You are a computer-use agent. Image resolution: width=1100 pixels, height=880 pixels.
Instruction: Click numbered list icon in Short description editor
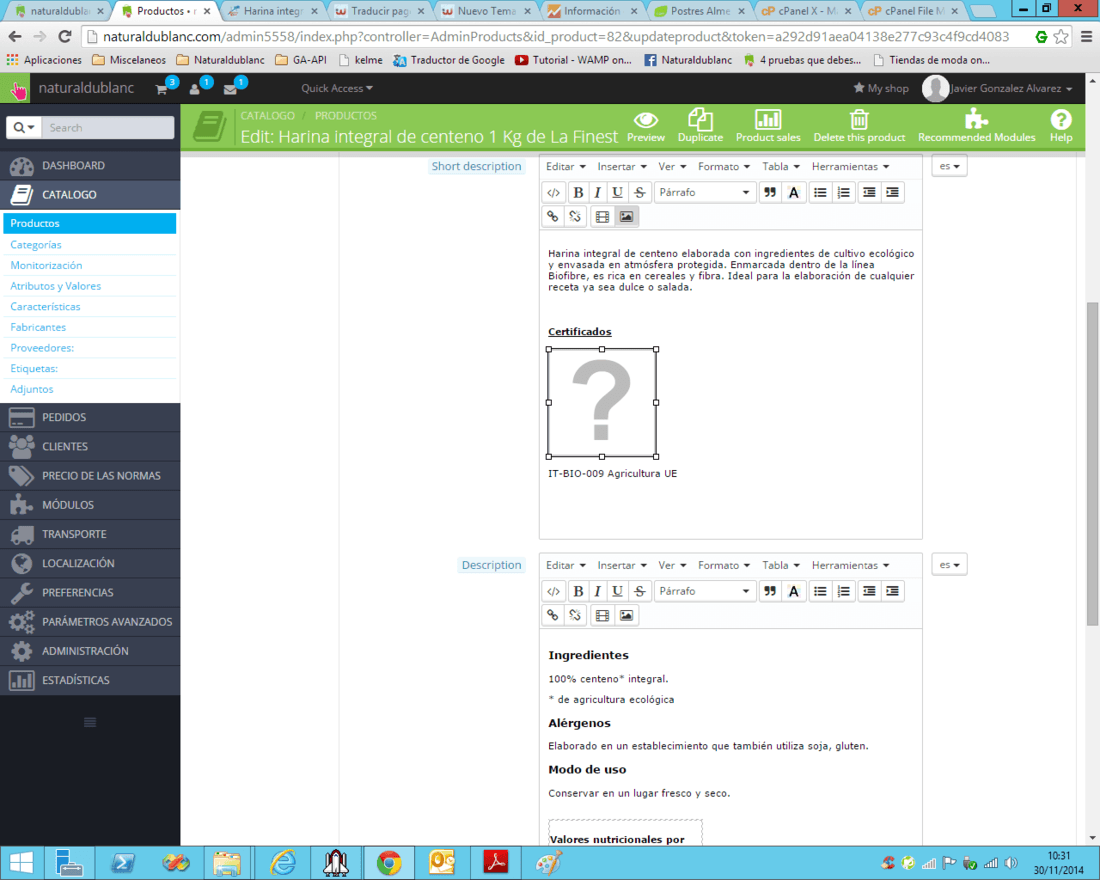click(844, 192)
